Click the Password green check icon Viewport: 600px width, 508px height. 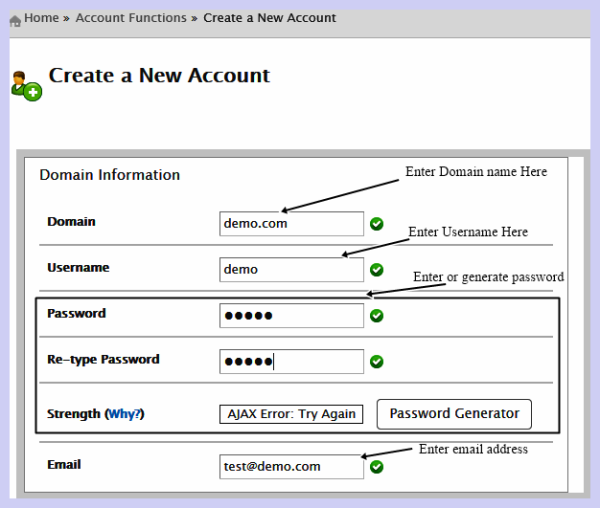[377, 316]
